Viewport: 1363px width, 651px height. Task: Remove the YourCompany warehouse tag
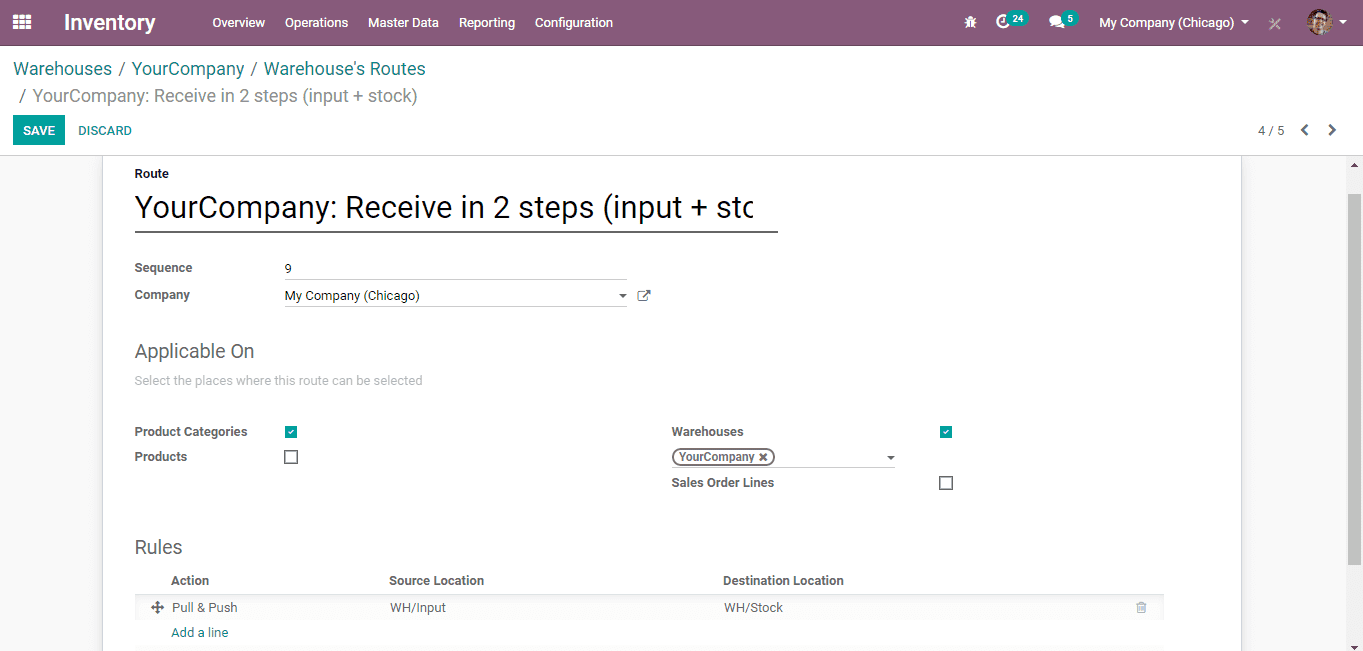point(763,457)
